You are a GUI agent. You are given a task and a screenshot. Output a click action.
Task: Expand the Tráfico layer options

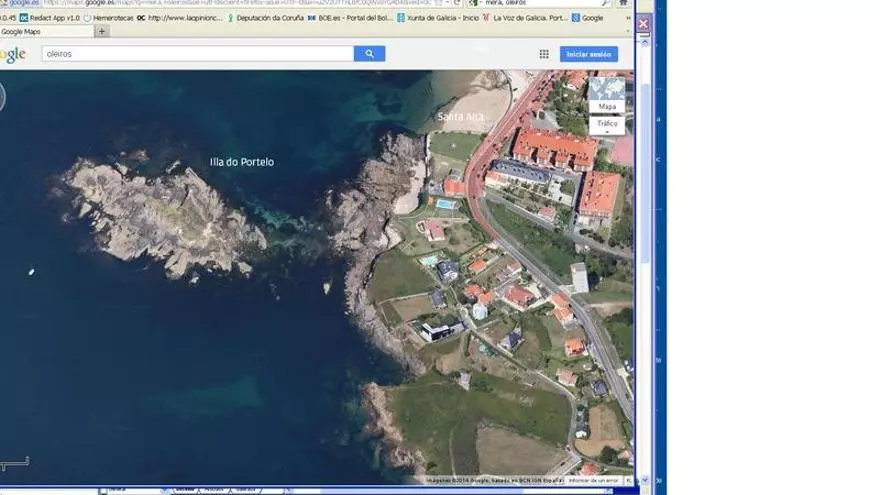click(x=607, y=125)
